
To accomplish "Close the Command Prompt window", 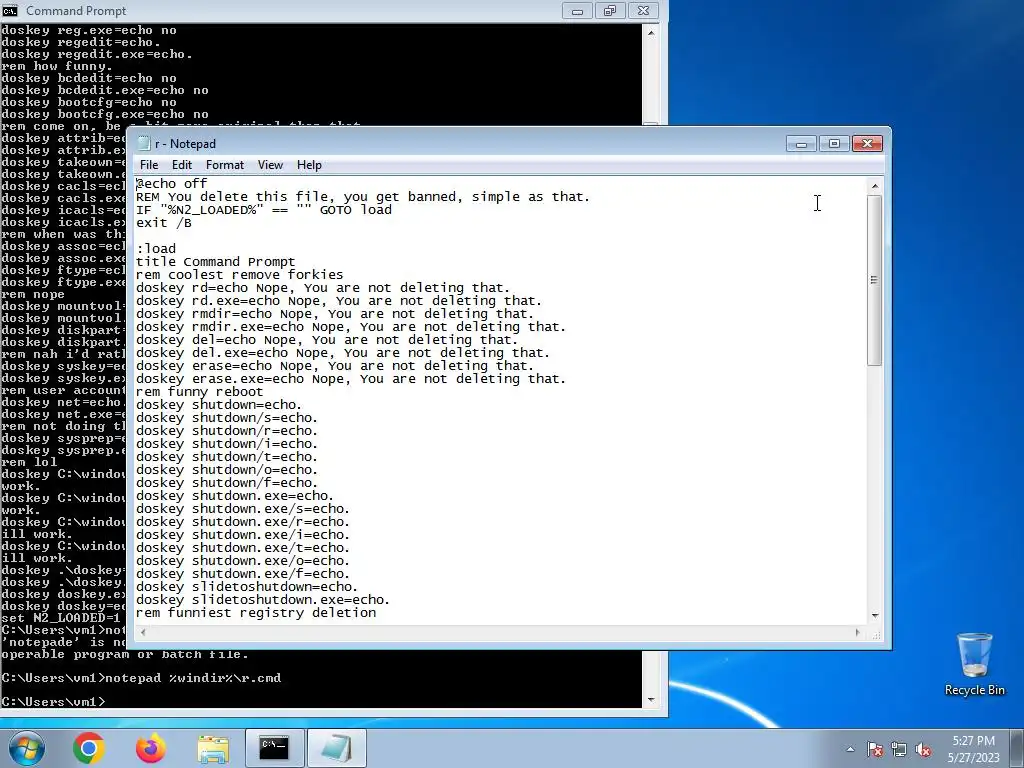I will pyautogui.click(x=643, y=10).
